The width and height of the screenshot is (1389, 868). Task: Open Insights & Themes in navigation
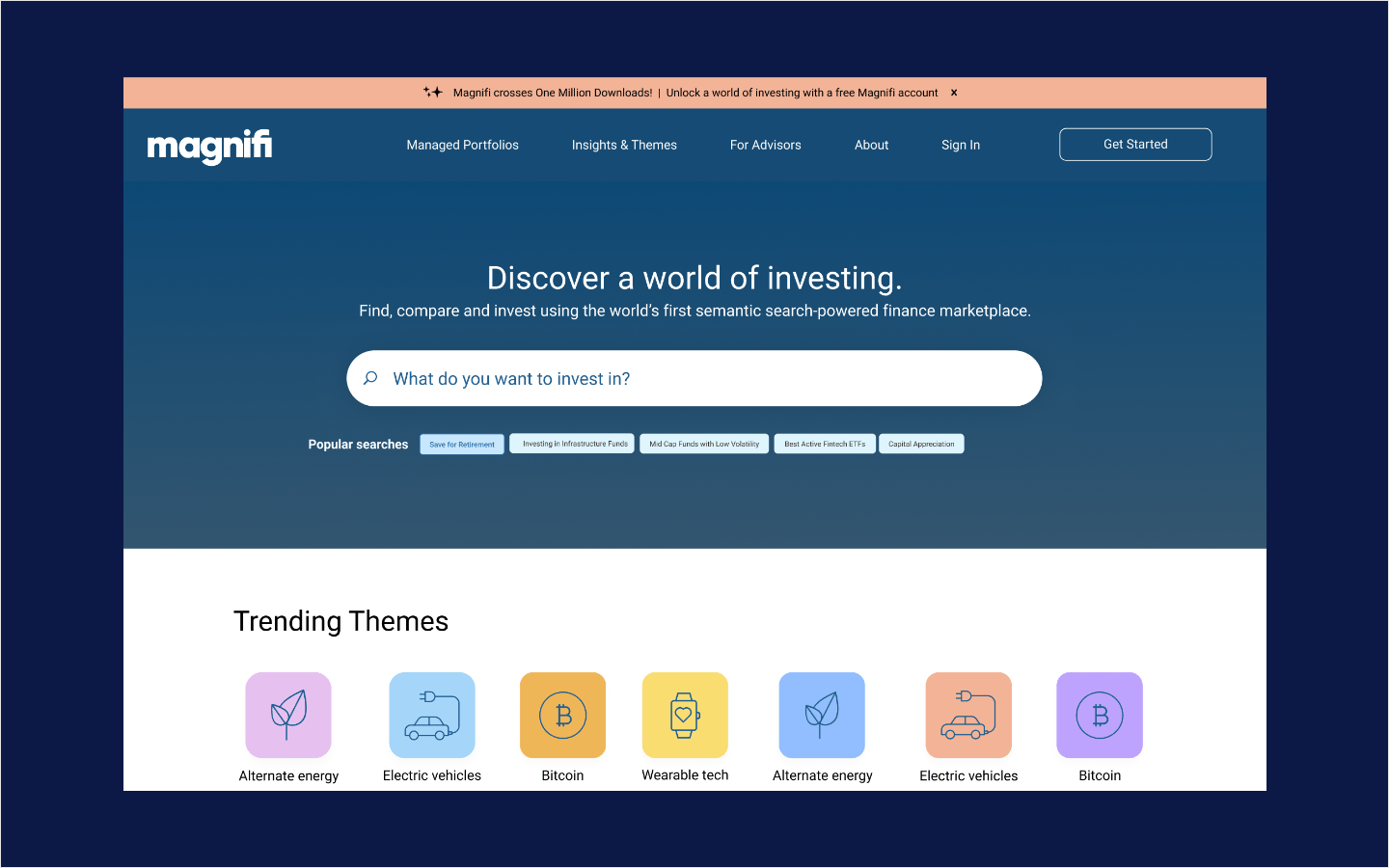coord(624,145)
